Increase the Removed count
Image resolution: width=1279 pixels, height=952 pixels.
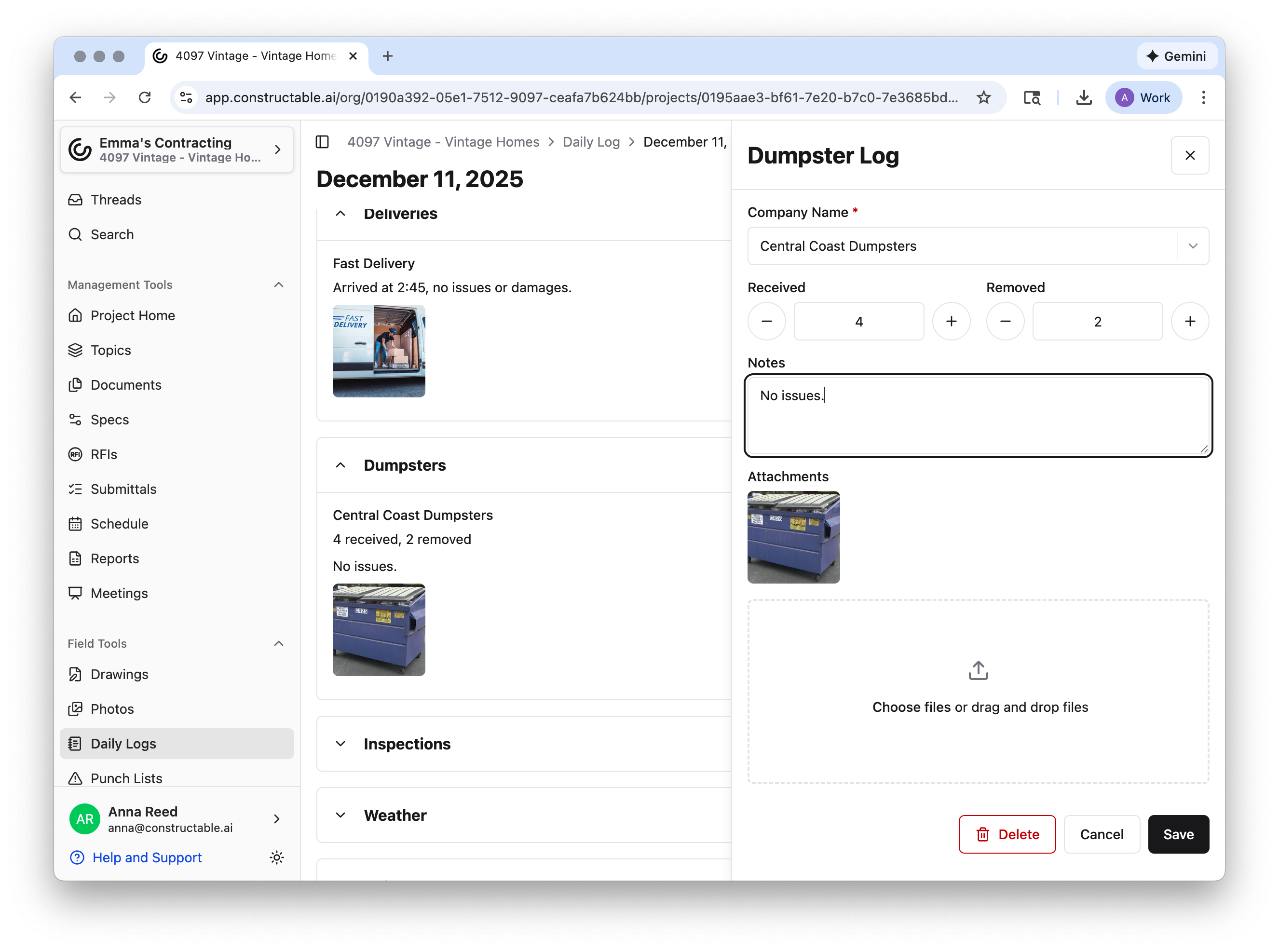coord(1190,322)
